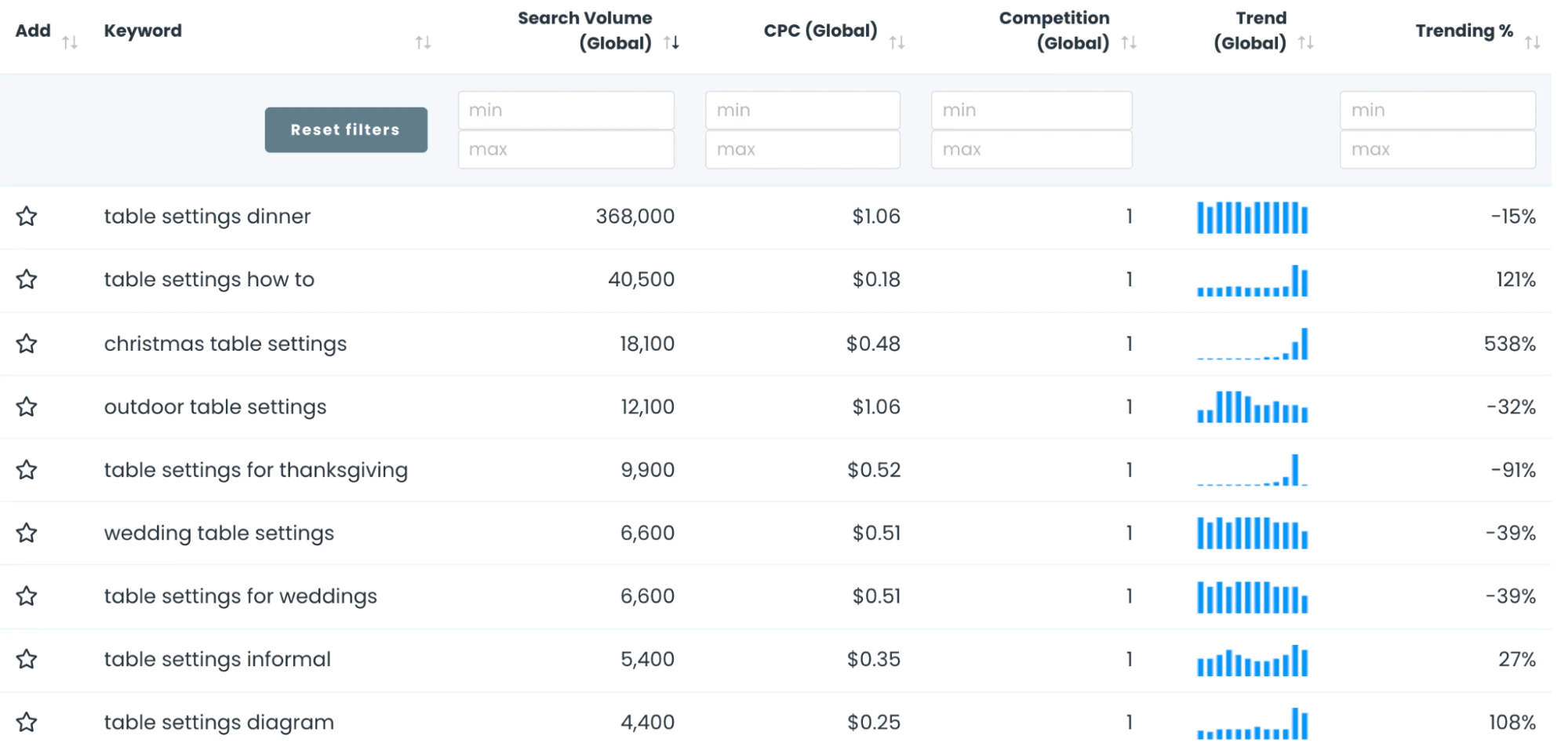1568x754 pixels.
Task: Select keyword 'wedding table settings'
Action: pos(219,534)
